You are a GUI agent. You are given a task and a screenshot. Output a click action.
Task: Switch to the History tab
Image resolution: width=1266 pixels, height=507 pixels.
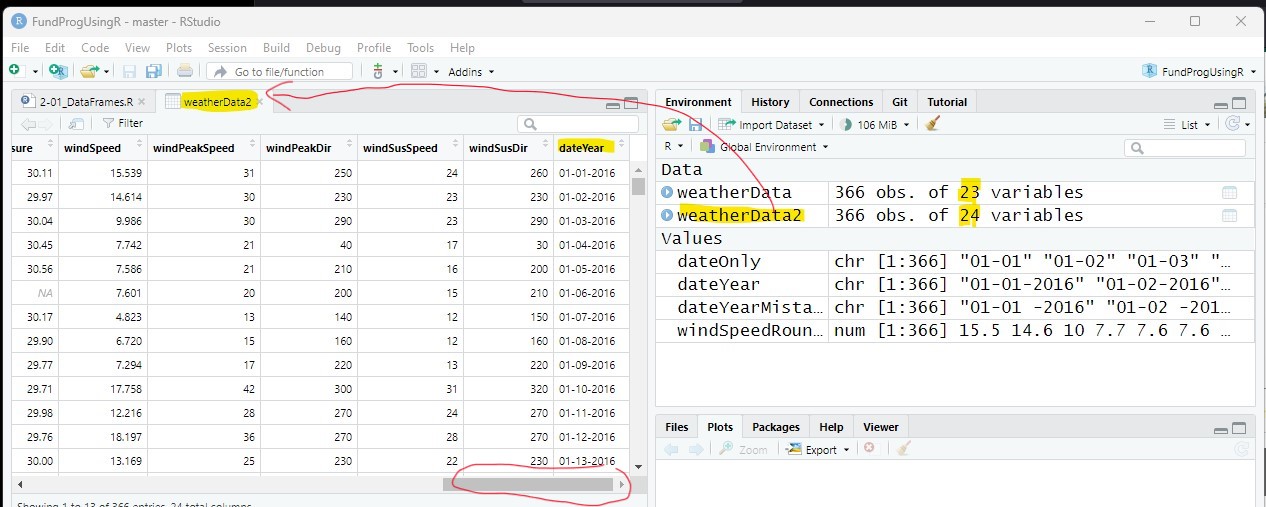[x=770, y=102]
